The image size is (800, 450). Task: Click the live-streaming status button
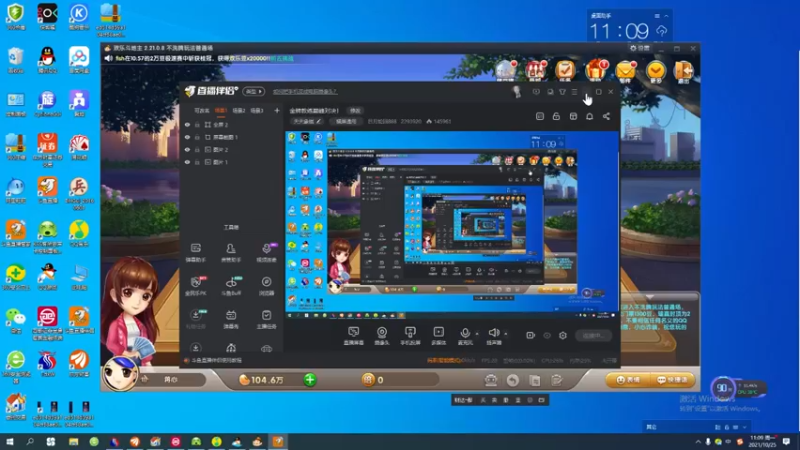point(594,335)
